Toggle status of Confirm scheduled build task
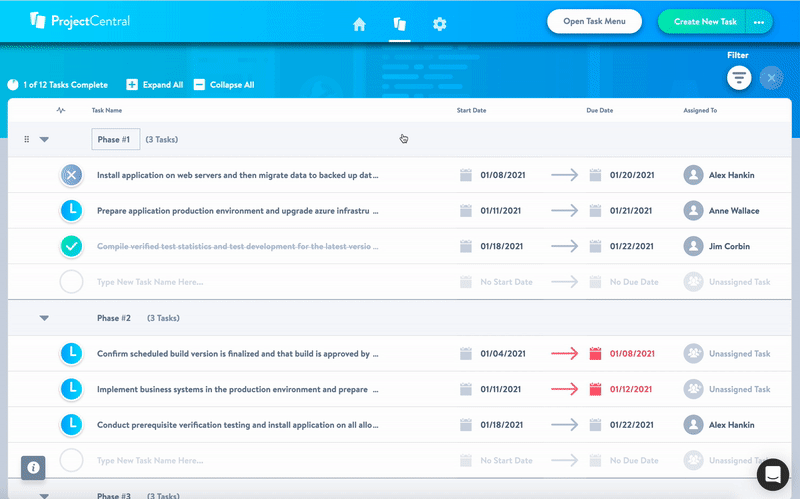 71,354
